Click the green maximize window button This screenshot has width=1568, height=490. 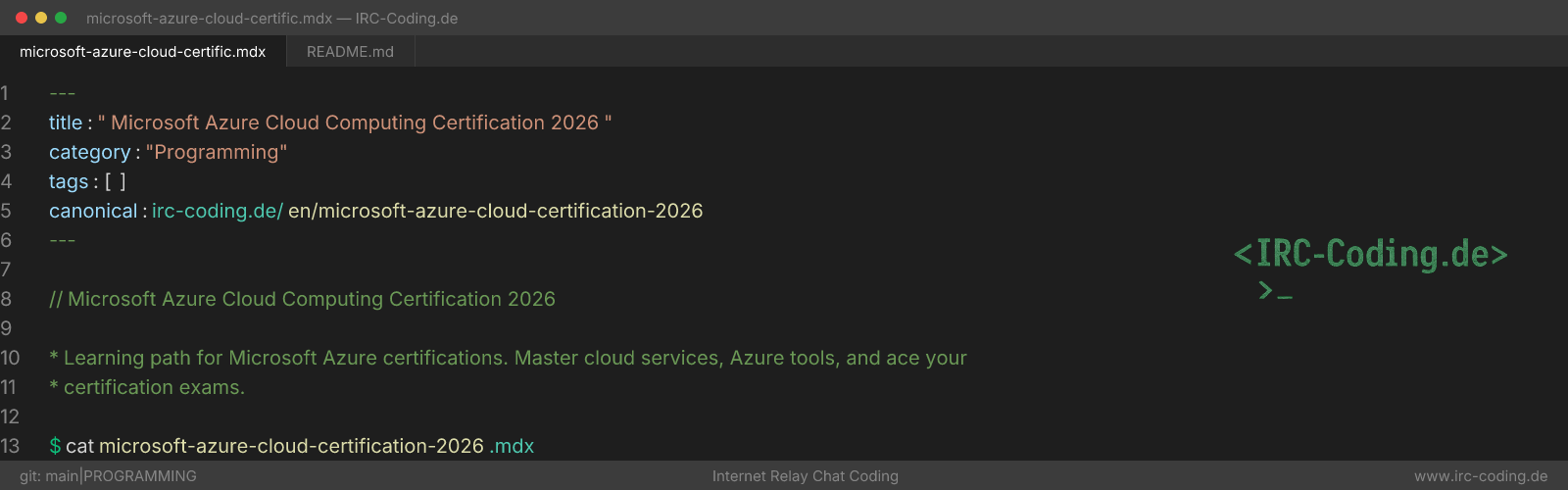click(x=61, y=18)
